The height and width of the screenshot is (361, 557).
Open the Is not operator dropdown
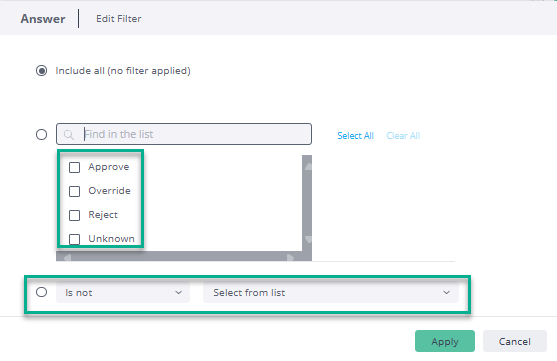click(x=123, y=292)
